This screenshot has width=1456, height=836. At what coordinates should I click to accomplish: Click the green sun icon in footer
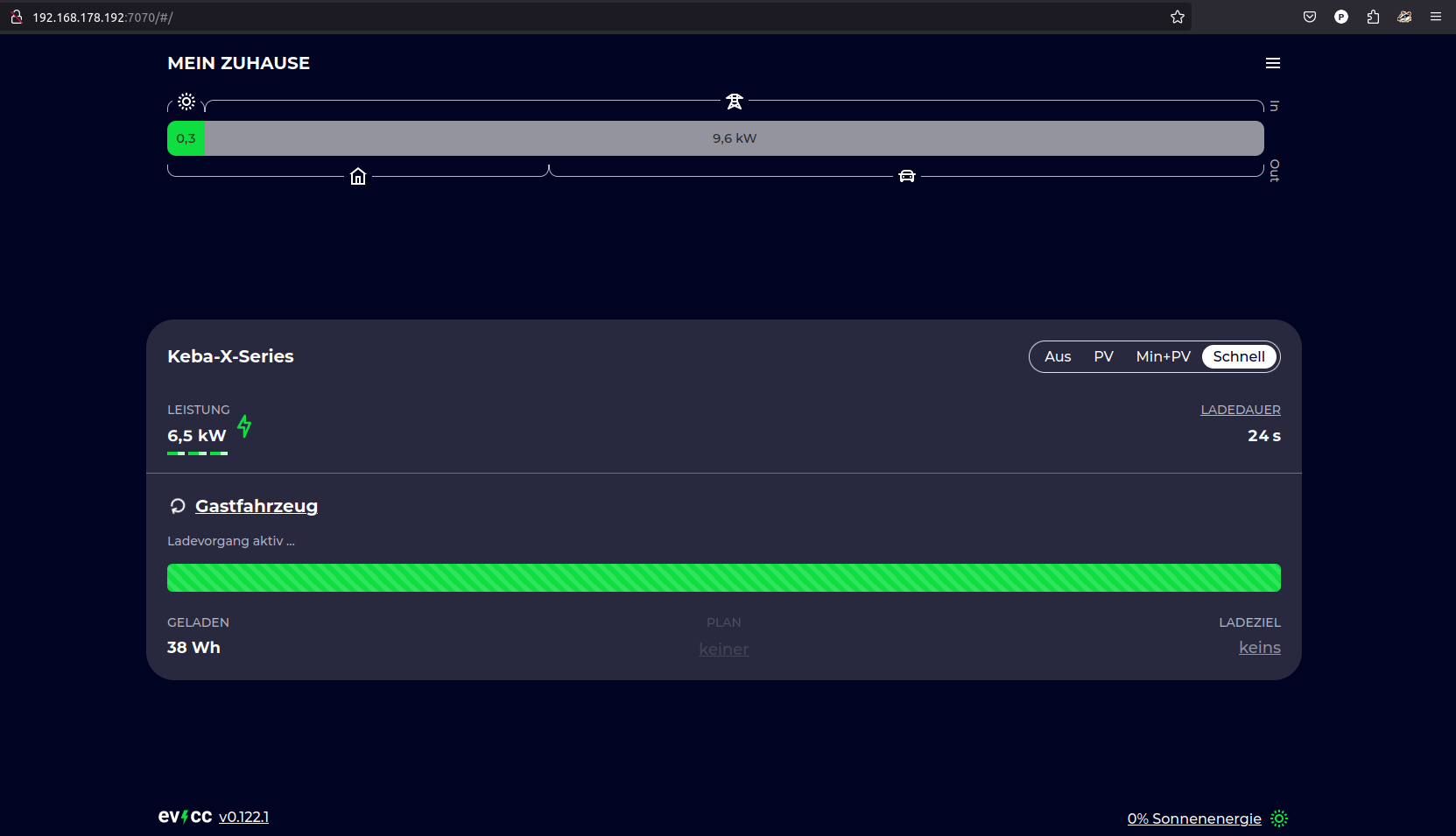1279,818
